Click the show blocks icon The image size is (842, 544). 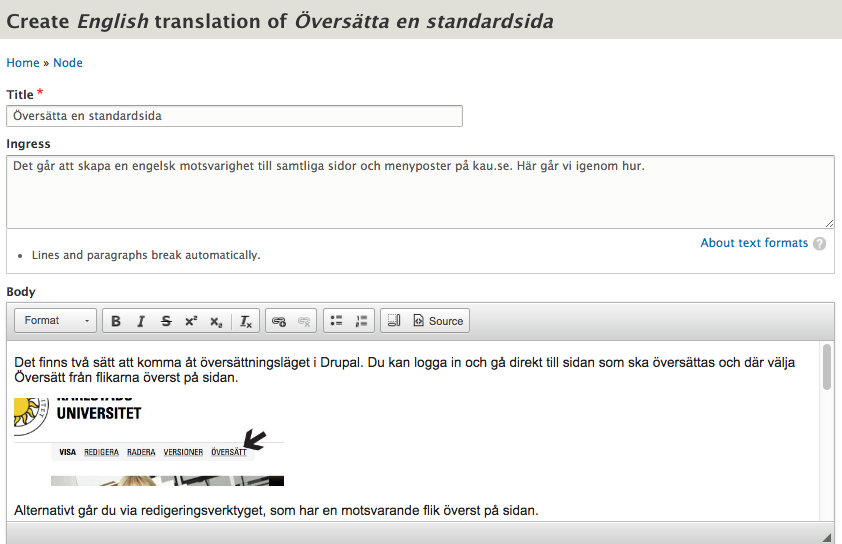[x=394, y=321]
